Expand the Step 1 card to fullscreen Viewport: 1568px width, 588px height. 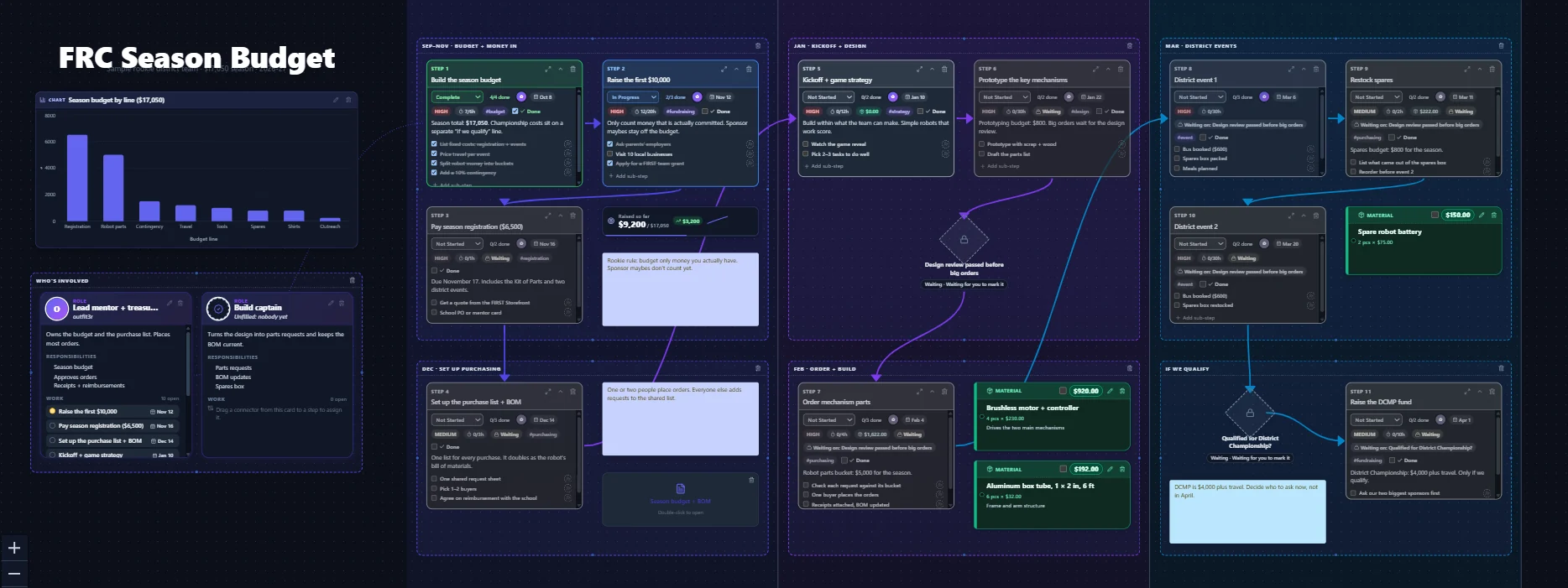pyautogui.click(x=548, y=69)
